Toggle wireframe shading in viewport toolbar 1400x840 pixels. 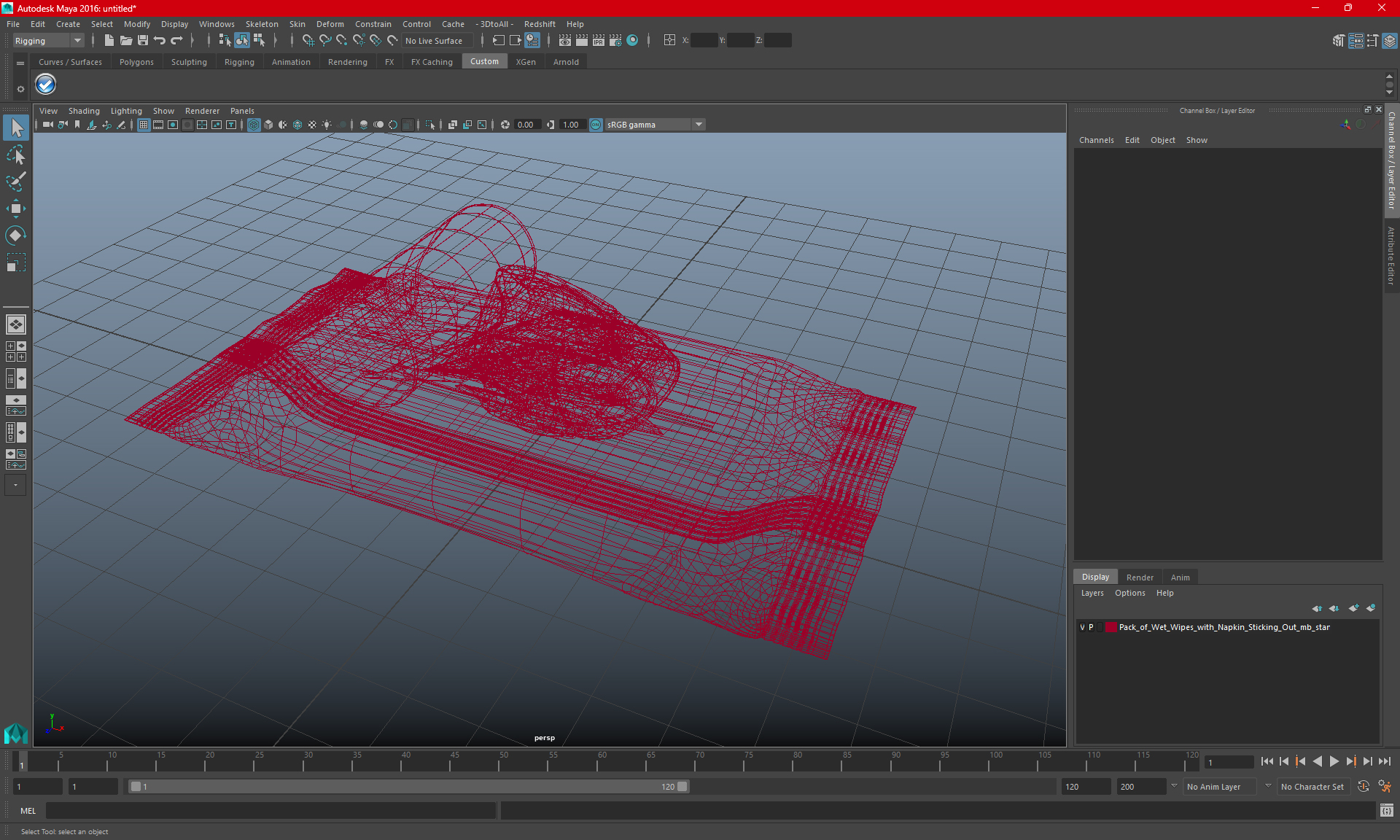tap(254, 125)
